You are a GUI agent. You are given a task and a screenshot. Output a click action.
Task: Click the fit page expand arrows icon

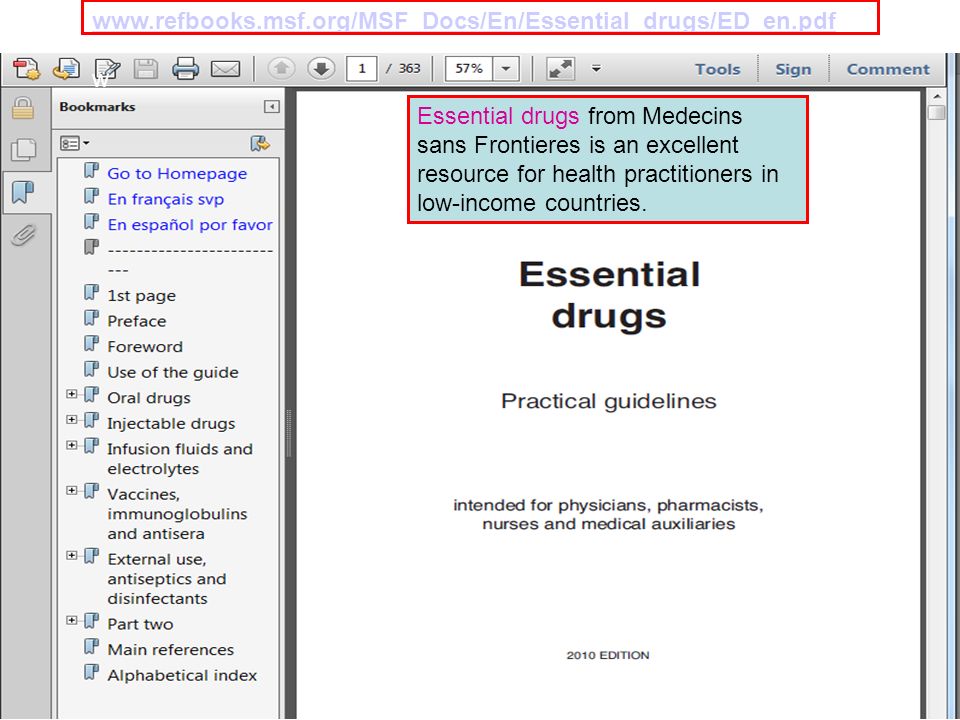click(x=560, y=69)
